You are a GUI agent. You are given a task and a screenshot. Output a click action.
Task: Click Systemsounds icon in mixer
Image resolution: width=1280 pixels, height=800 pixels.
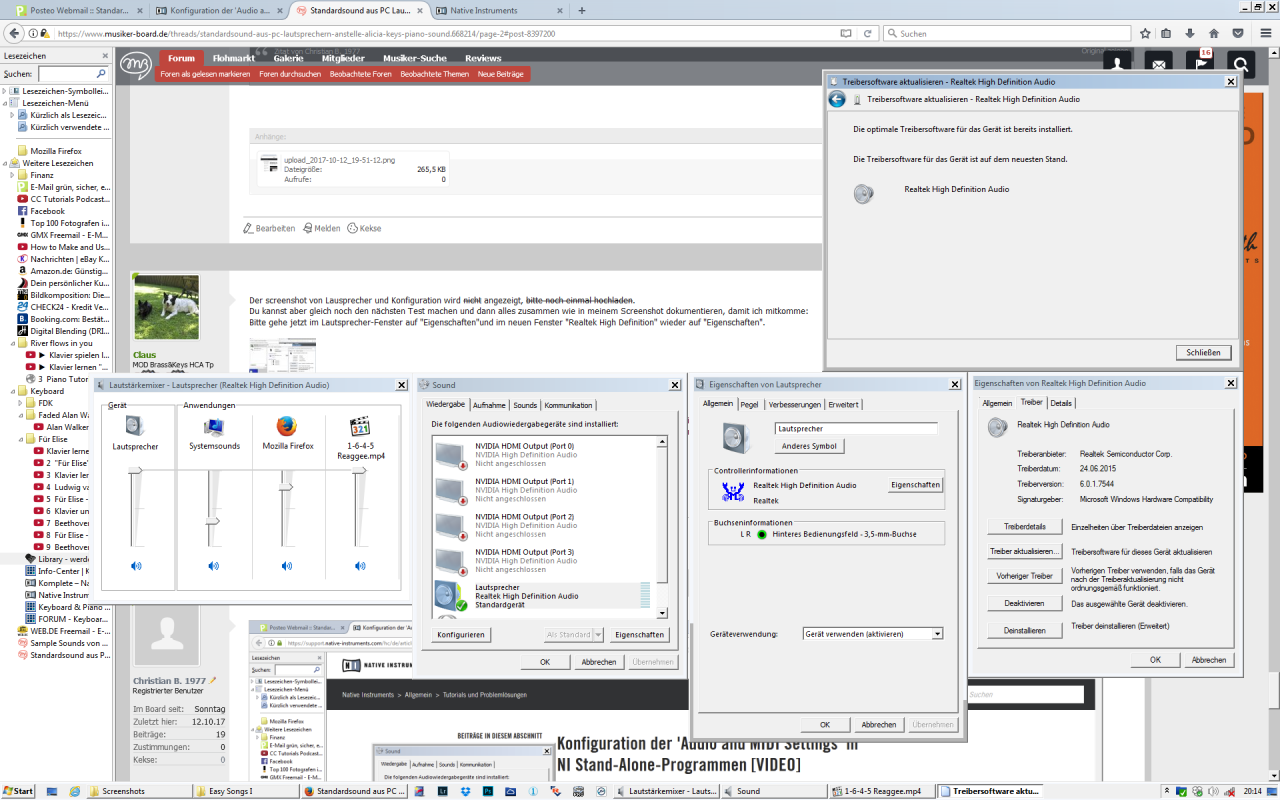tap(213, 426)
